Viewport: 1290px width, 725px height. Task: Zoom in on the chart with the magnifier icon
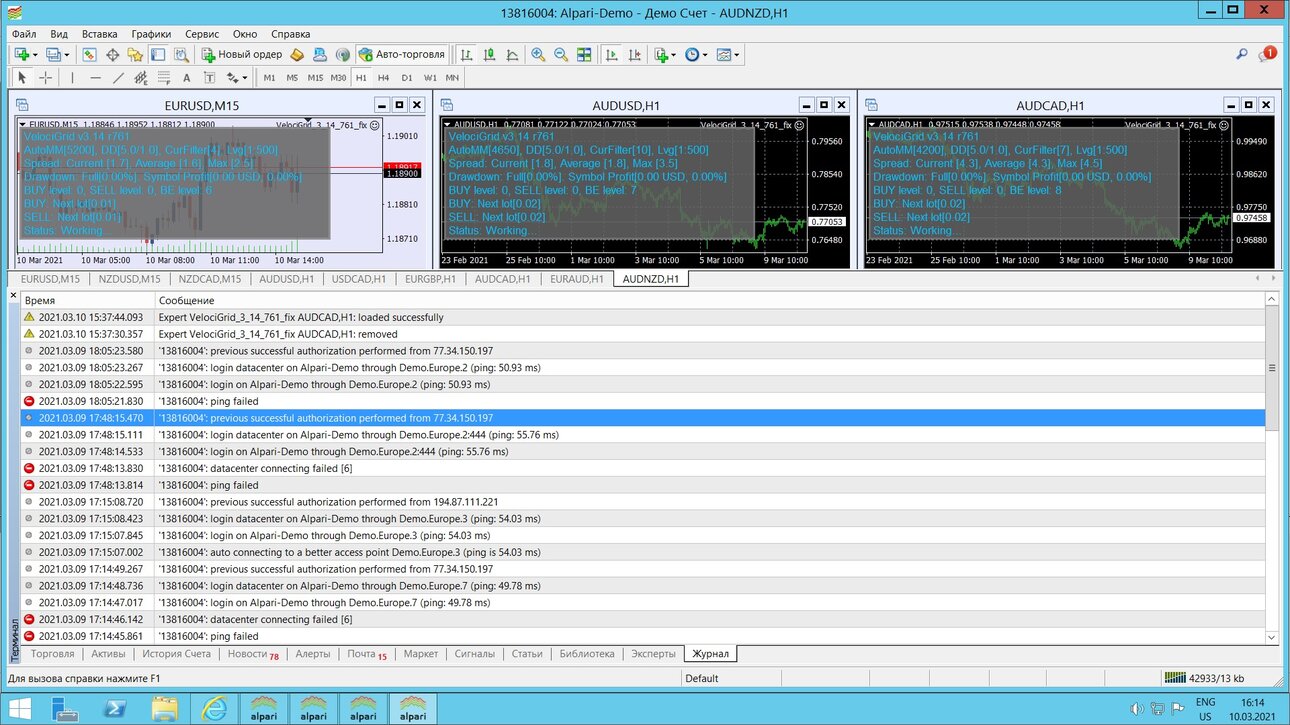coord(538,55)
